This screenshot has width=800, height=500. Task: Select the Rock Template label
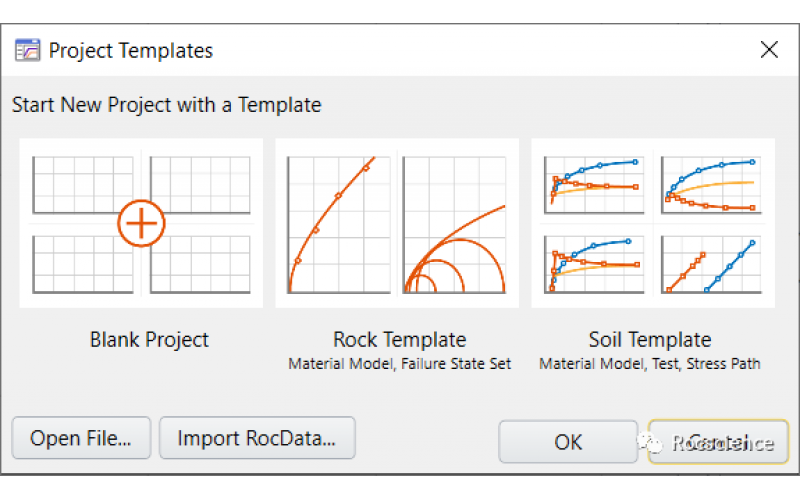pos(399,340)
